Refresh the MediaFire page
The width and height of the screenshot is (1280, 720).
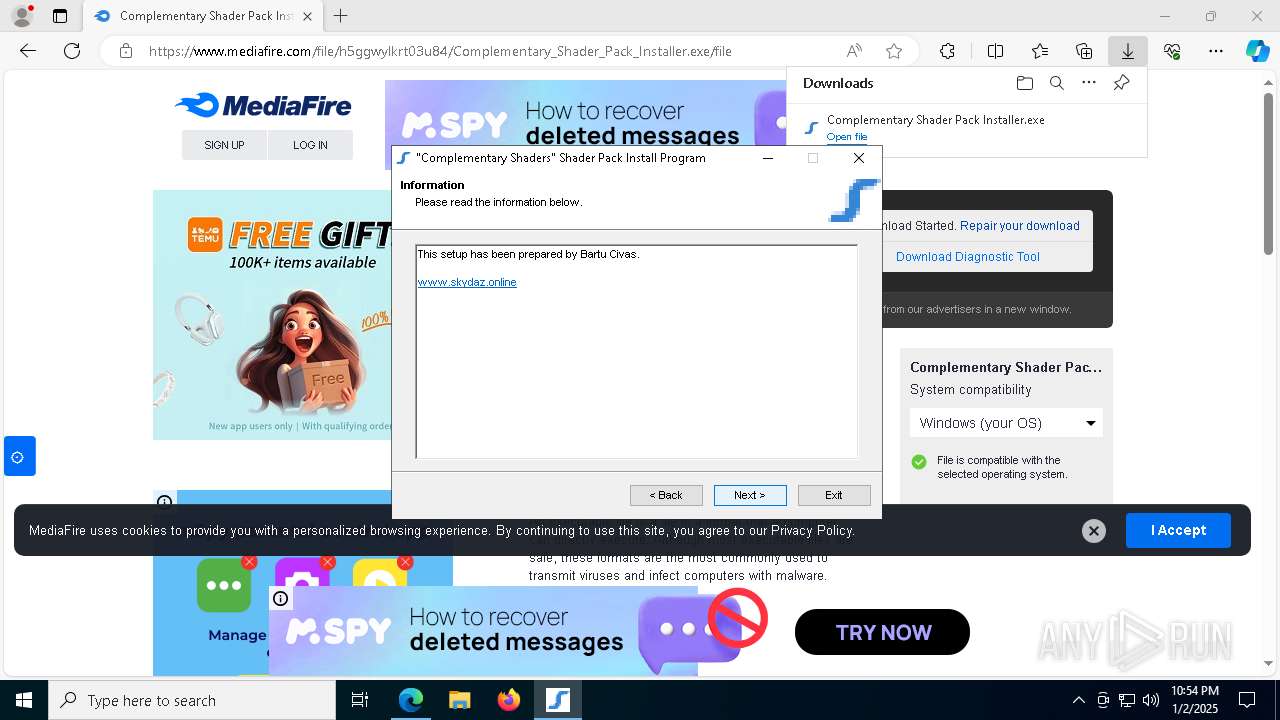coord(72,51)
